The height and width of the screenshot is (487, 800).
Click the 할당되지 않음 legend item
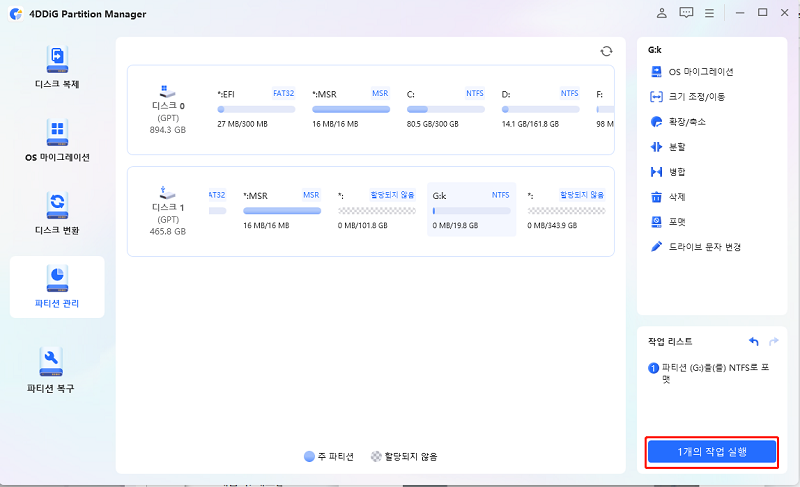404,456
